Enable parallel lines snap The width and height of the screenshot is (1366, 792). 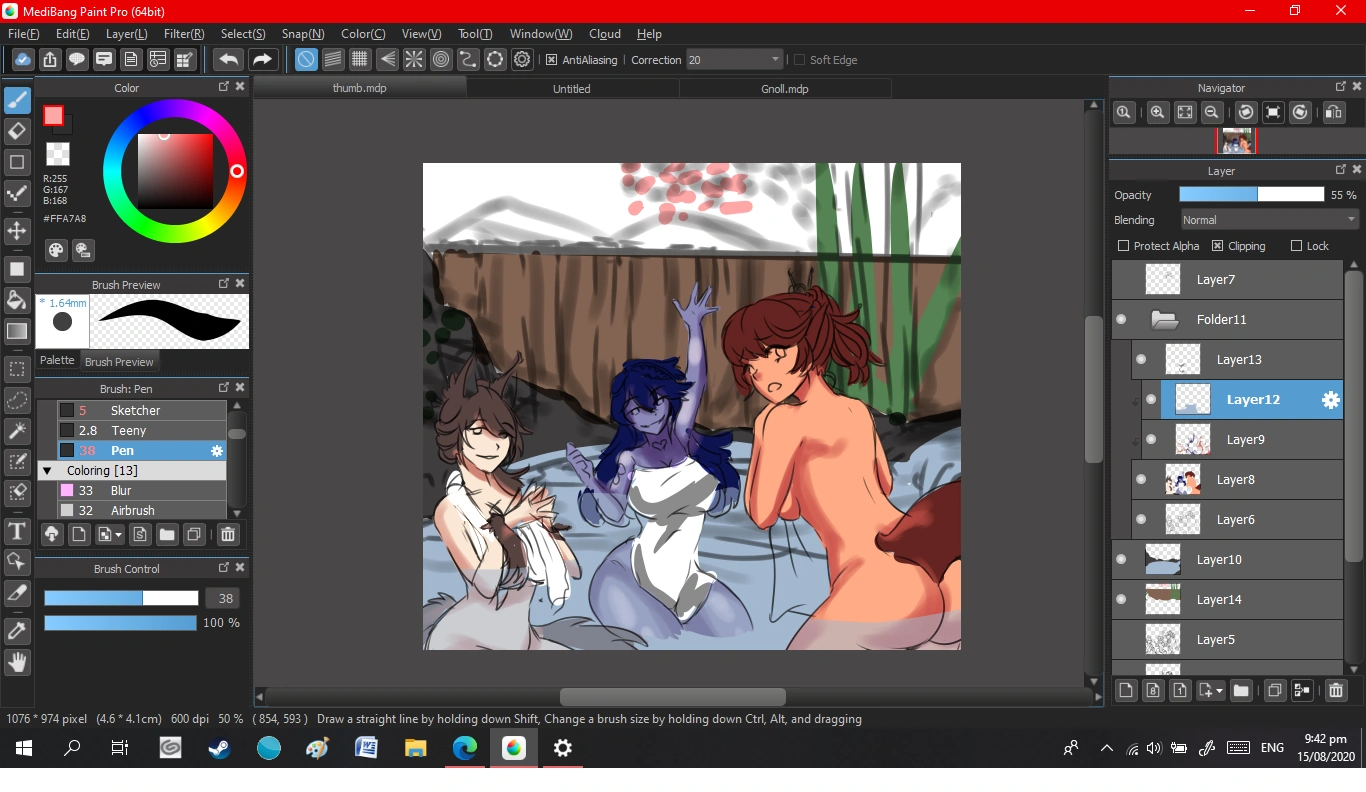point(333,60)
